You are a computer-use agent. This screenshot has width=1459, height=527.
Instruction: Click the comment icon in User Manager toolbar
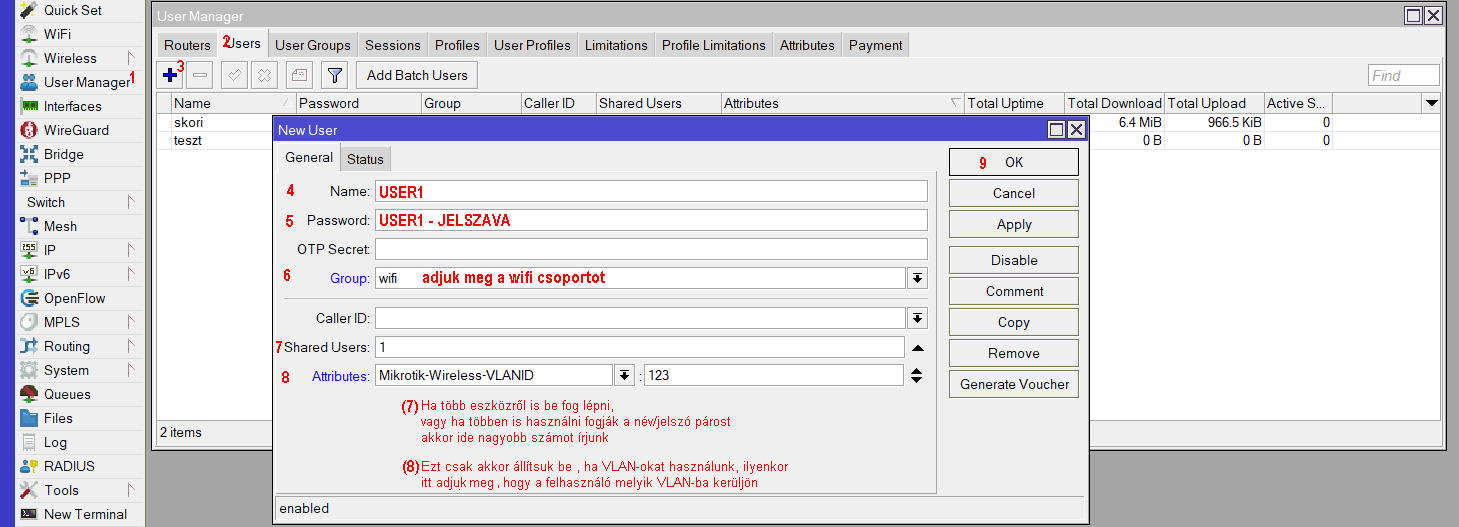click(299, 75)
